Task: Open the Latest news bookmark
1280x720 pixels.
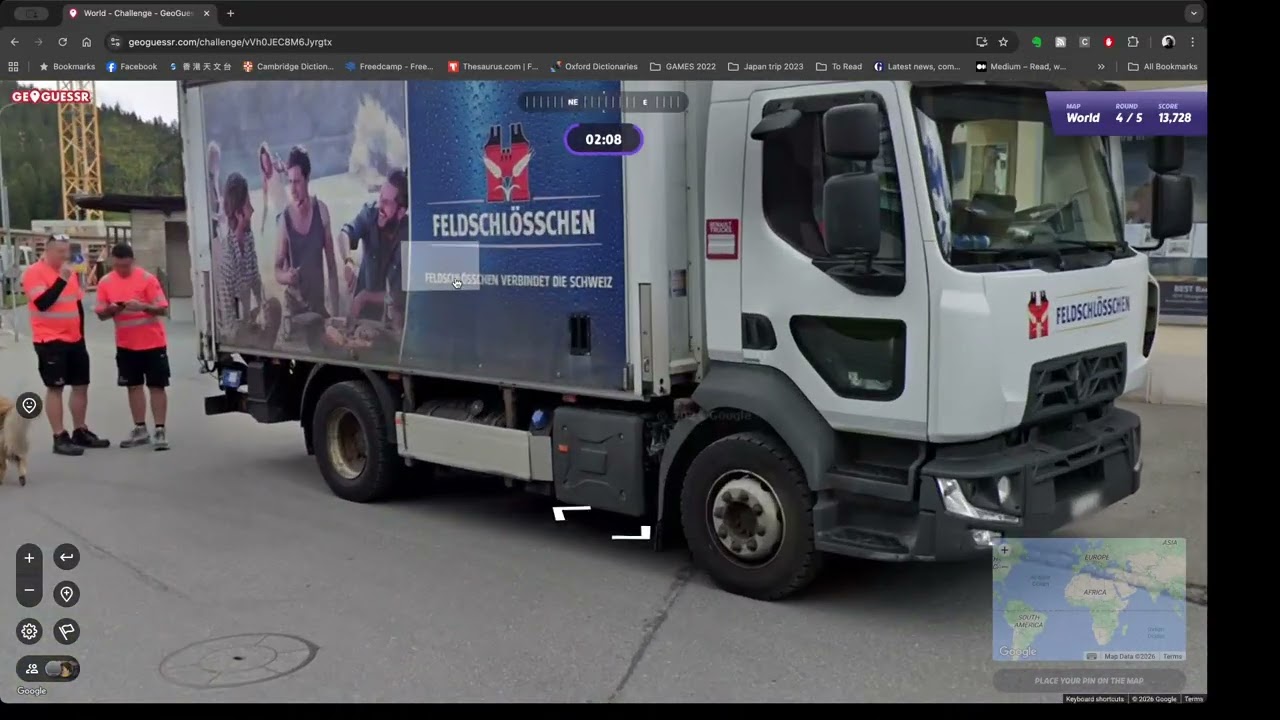Action: coord(917,66)
